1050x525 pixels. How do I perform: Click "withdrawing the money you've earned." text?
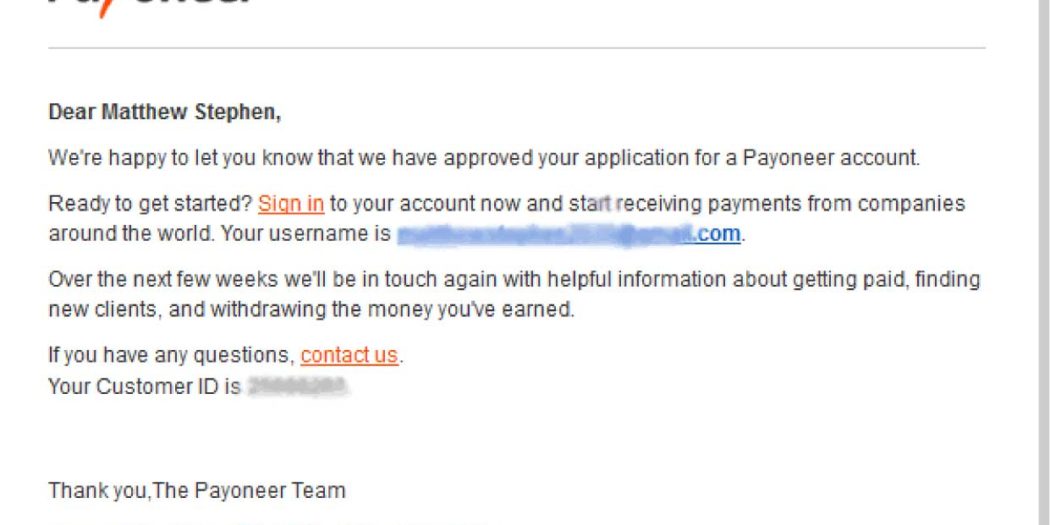tap(392, 310)
